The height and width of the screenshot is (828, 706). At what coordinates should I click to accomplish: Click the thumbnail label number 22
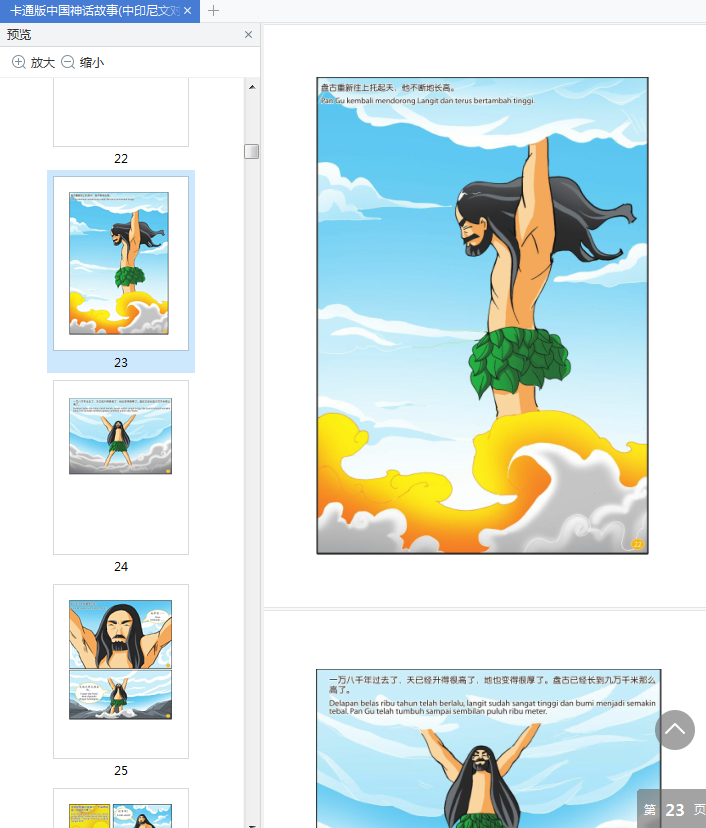(121, 158)
